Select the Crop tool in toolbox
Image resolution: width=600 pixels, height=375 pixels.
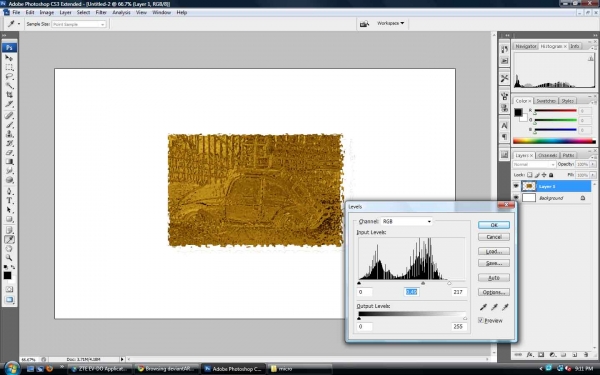pyautogui.click(x=9, y=95)
